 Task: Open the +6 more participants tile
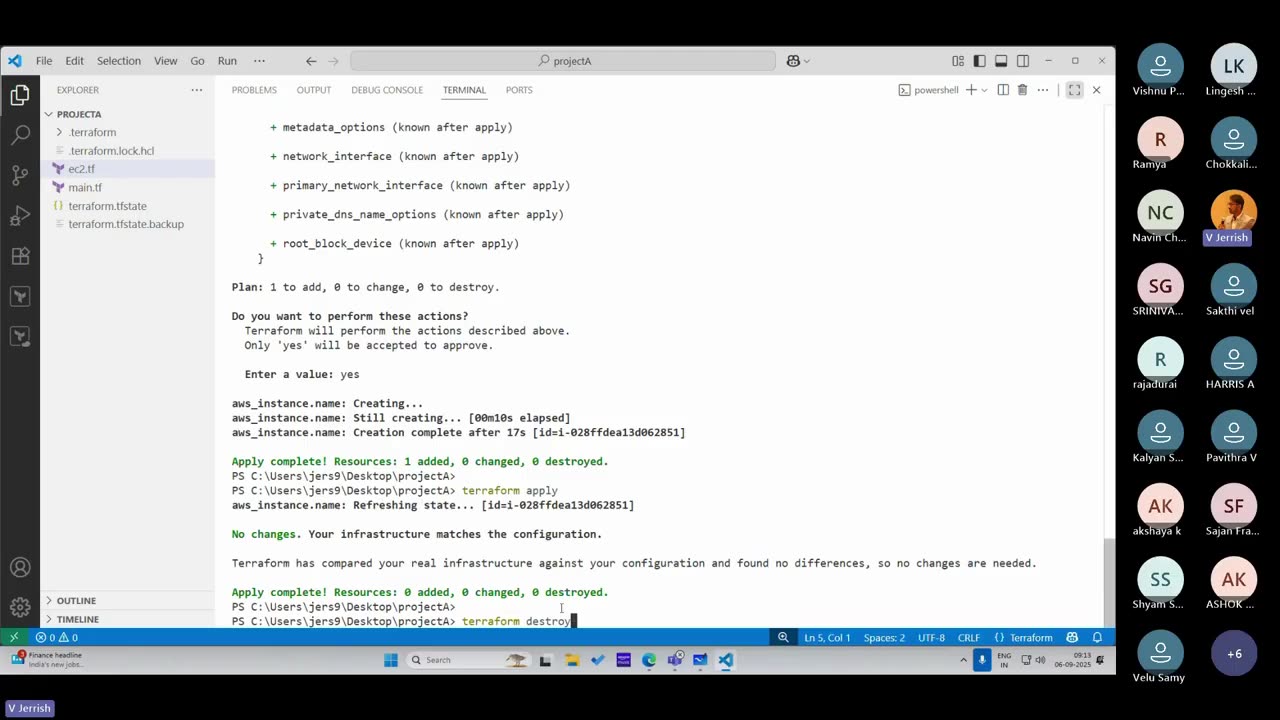pyautogui.click(x=1234, y=653)
